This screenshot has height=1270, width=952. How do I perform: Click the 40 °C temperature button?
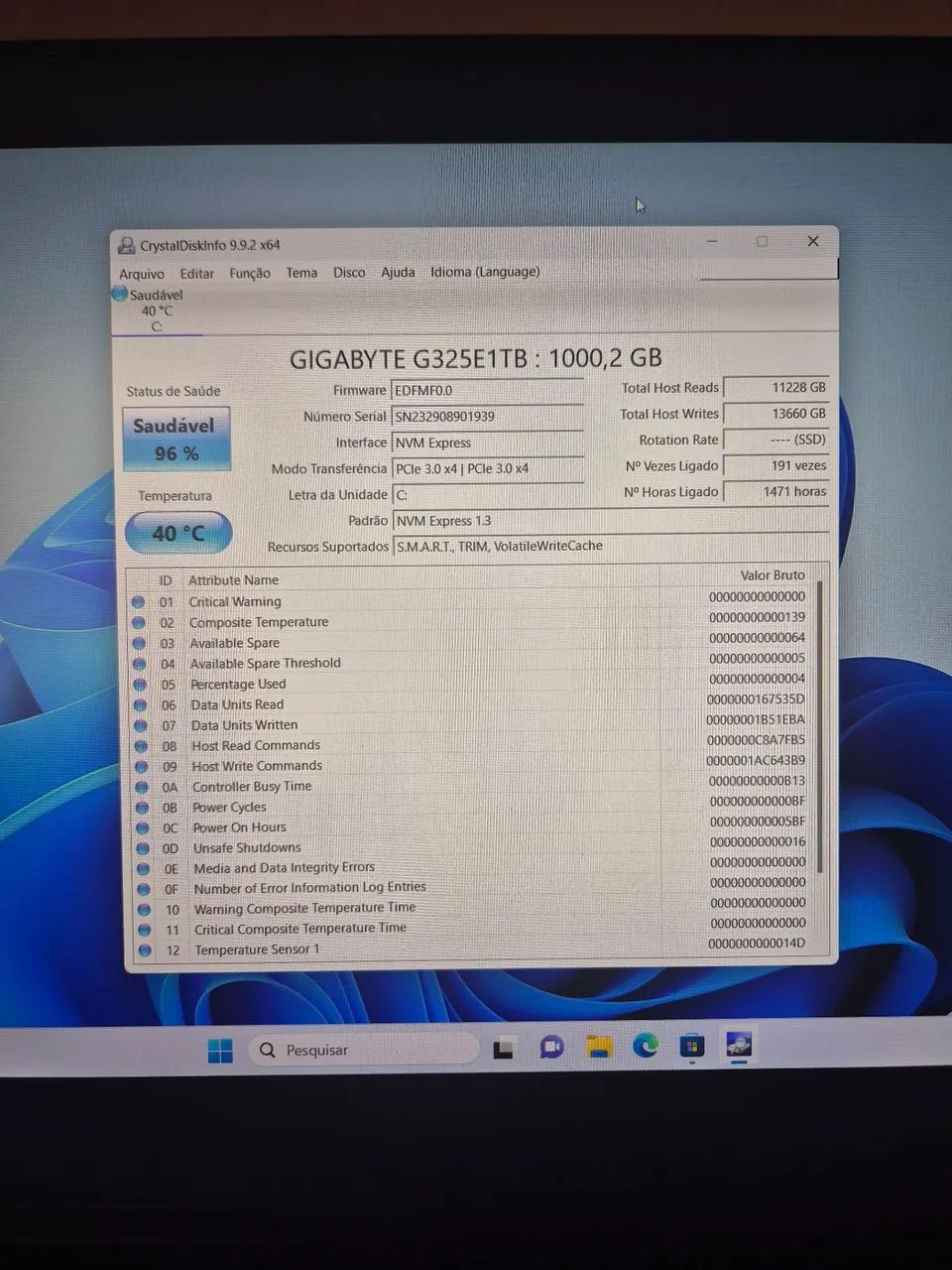coord(178,533)
